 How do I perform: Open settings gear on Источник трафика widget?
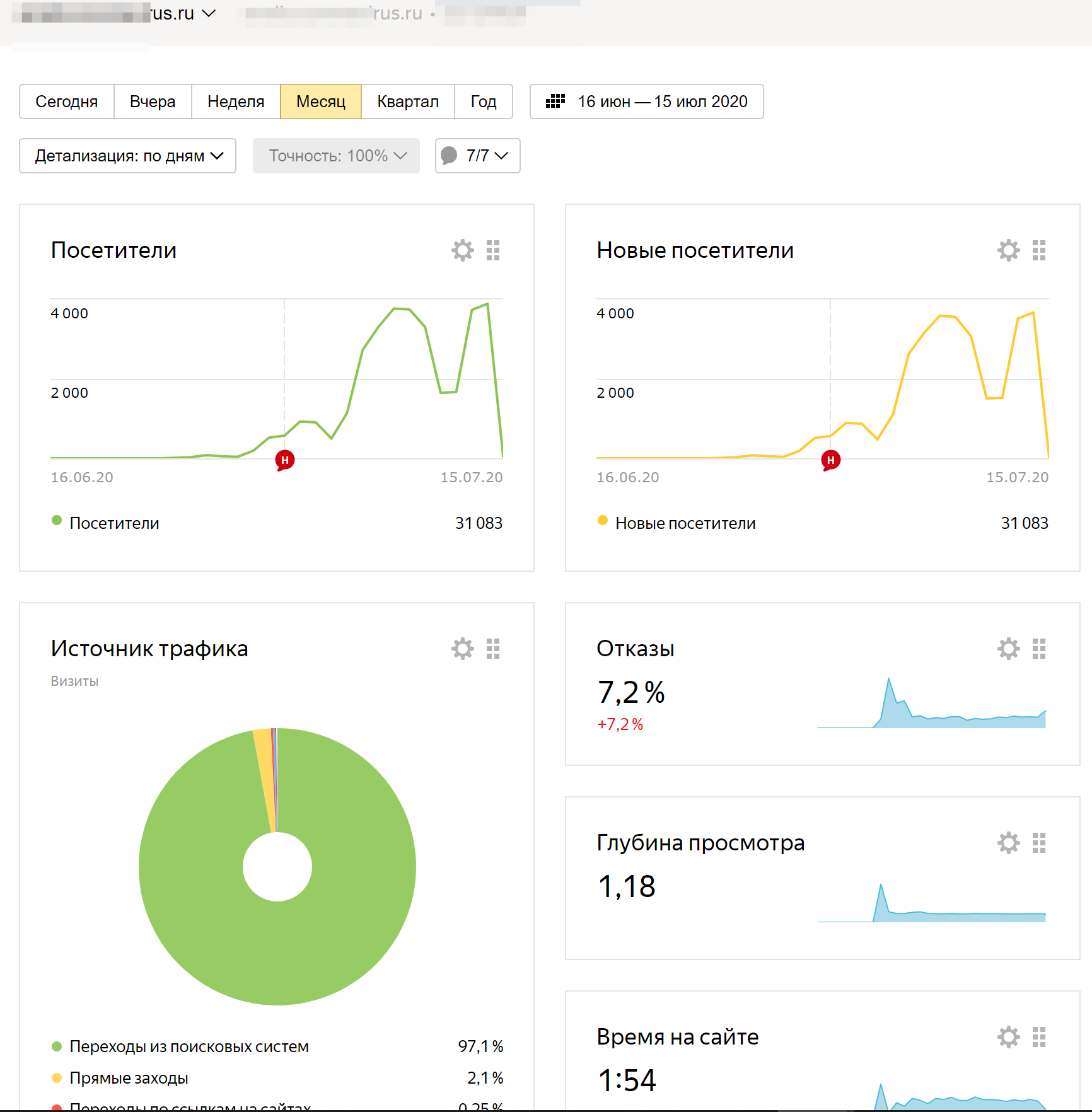[x=462, y=649]
